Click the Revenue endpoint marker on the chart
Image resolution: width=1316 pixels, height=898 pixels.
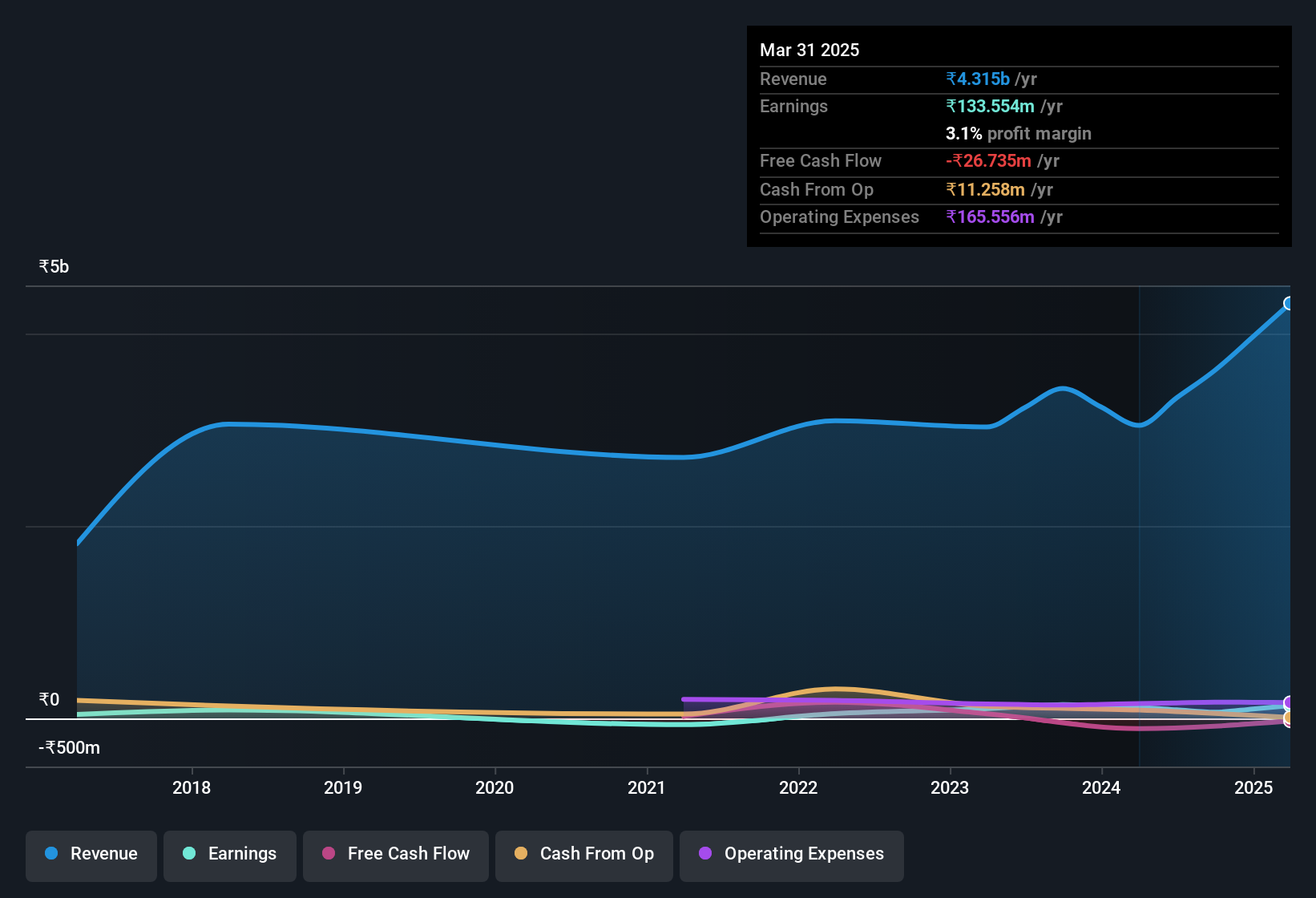(x=1289, y=303)
